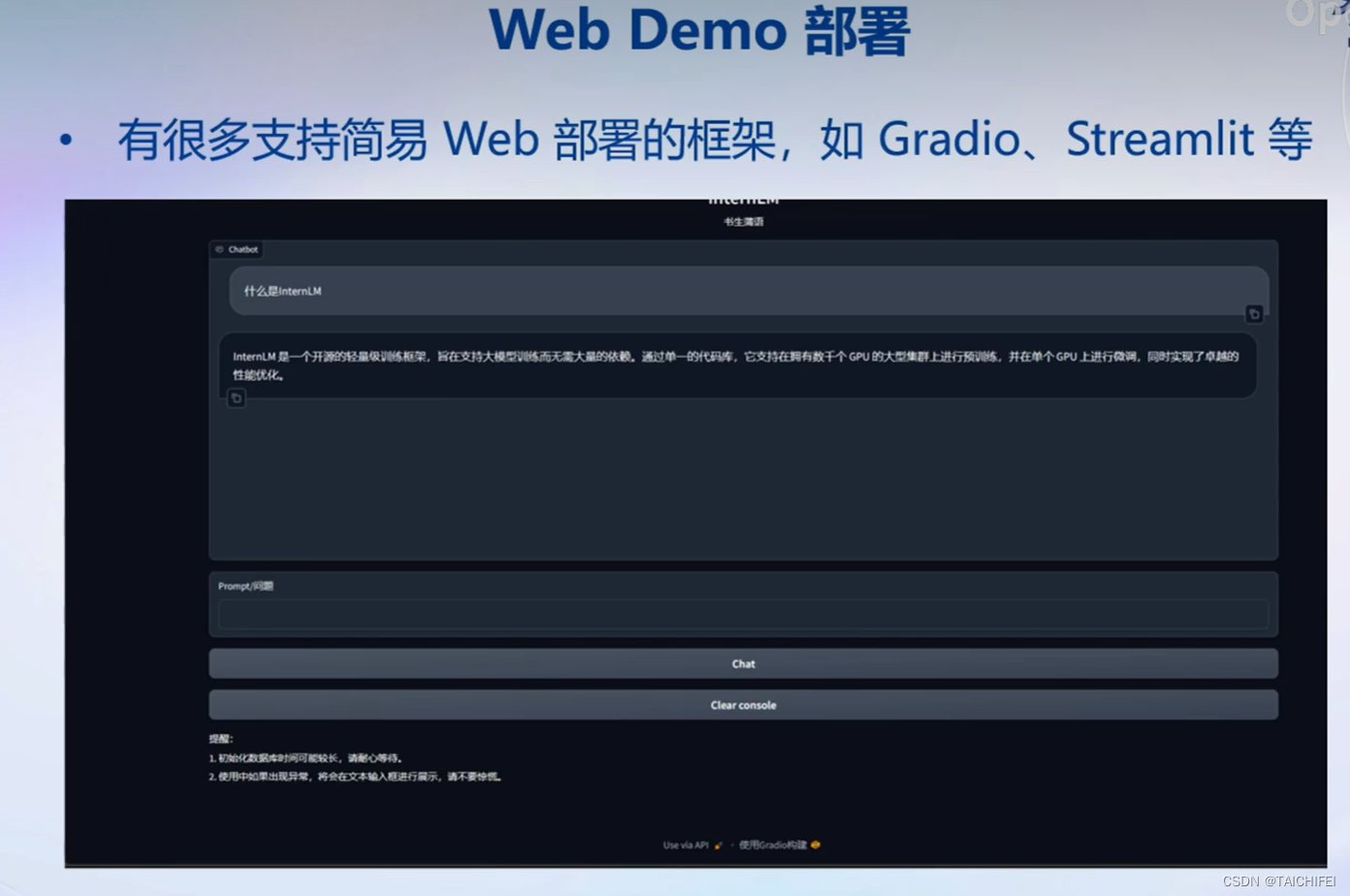This screenshot has height=896, width=1350.
Task: Click reminder line '2. 使用中如果出现异常'
Action: point(355,777)
